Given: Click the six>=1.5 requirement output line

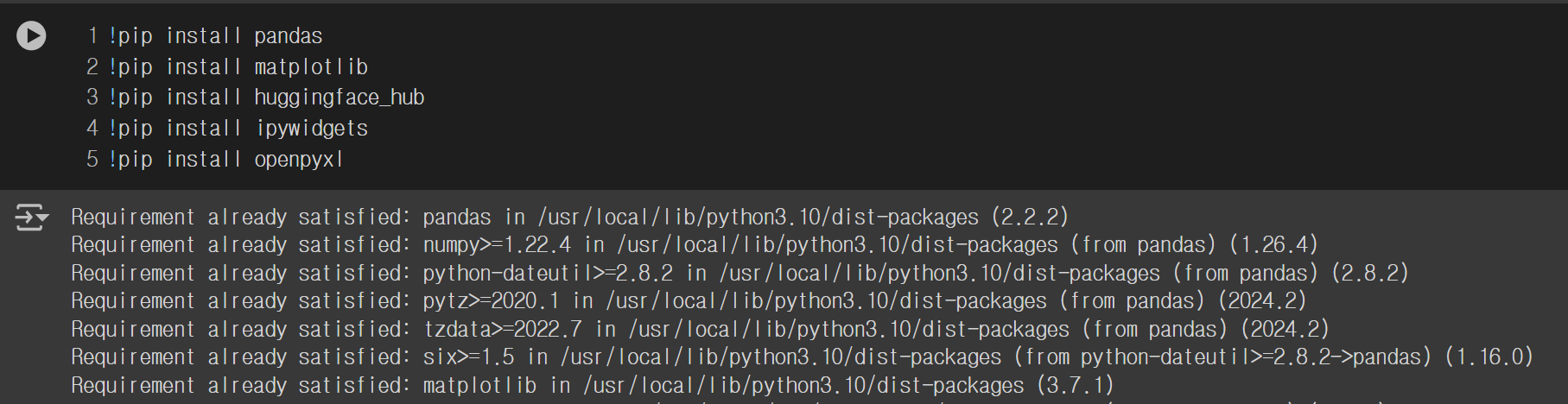Looking at the screenshot, I should point(803,357).
